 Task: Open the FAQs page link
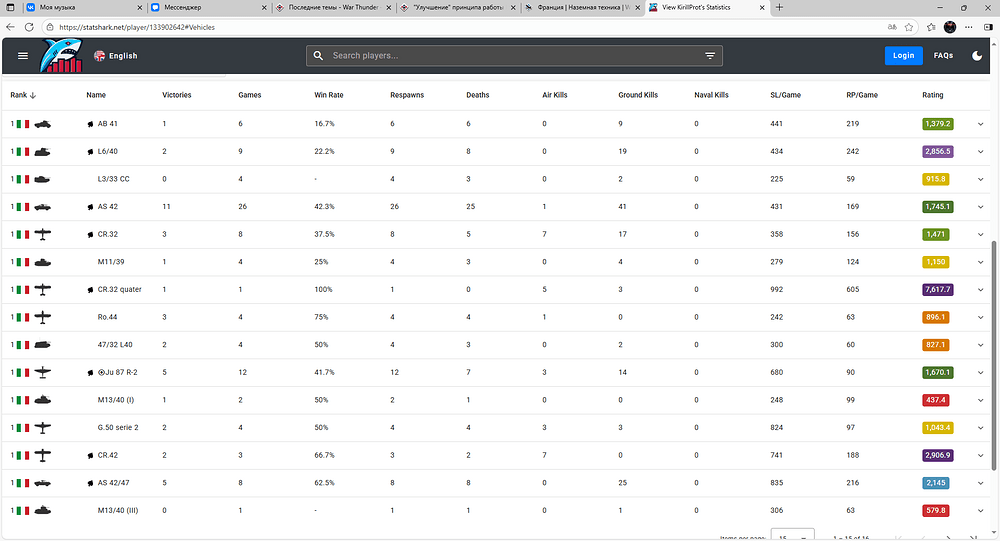(x=943, y=56)
